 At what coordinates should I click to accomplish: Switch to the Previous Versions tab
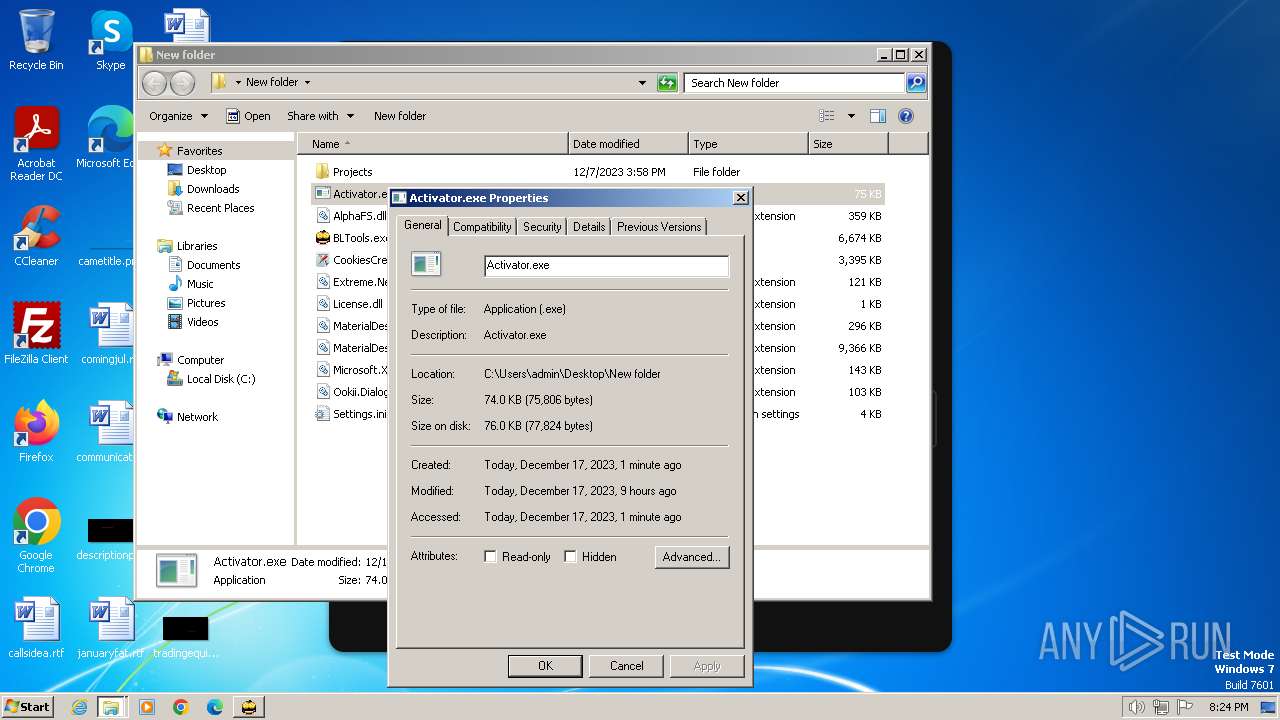[x=659, y=227]
